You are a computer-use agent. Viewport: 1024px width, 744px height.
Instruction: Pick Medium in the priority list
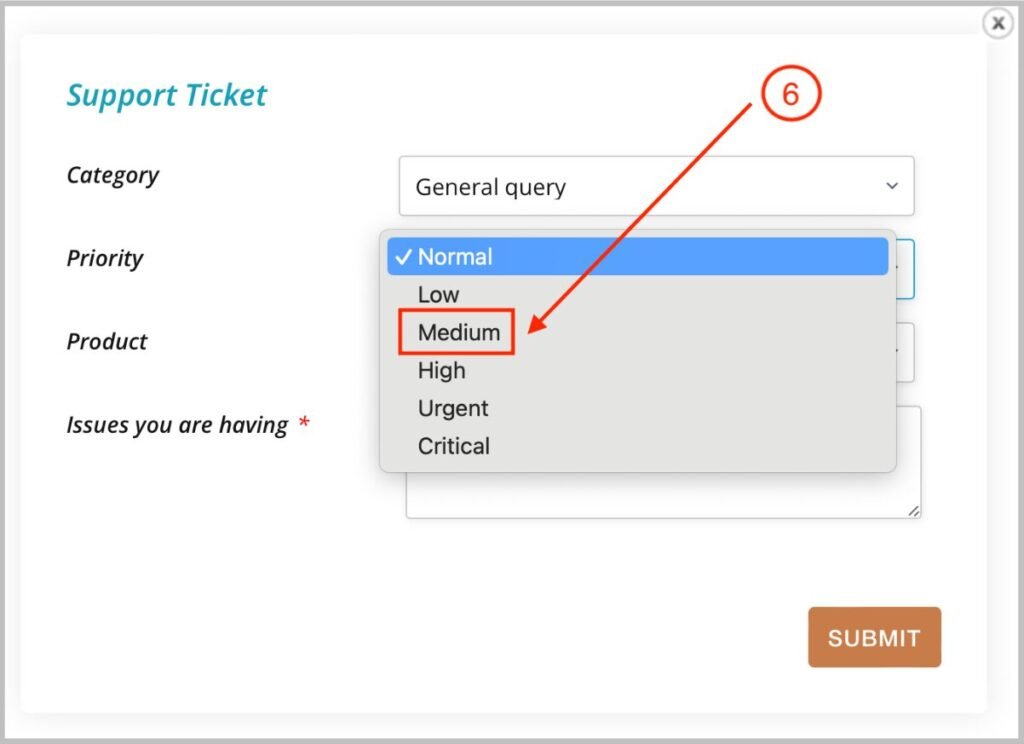click(x=459, y=333)
